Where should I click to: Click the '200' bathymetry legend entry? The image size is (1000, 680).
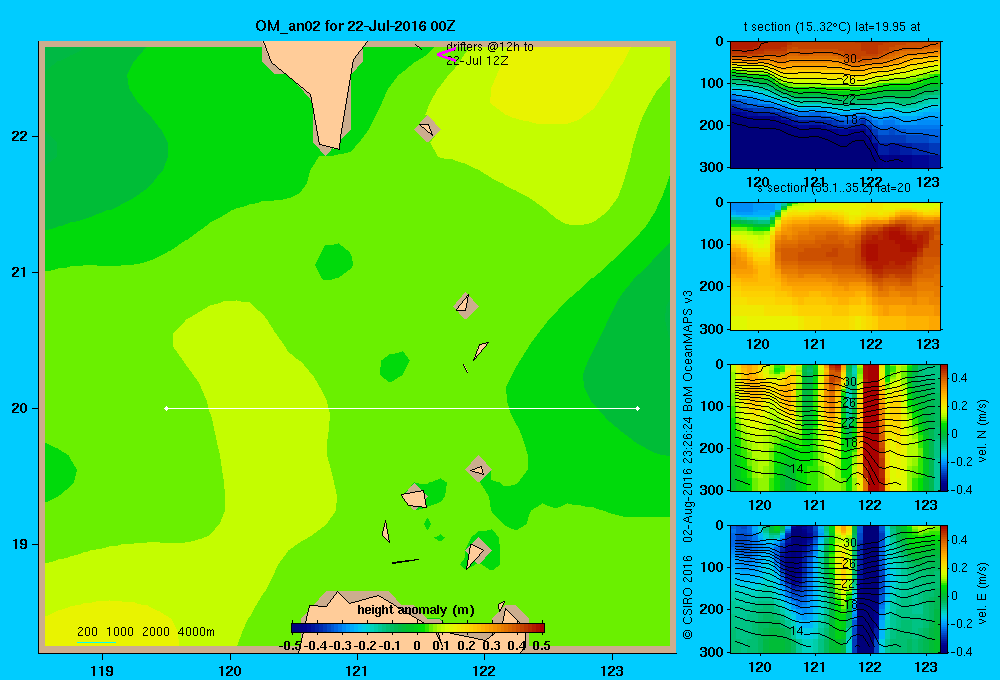[x=87, y=632]
